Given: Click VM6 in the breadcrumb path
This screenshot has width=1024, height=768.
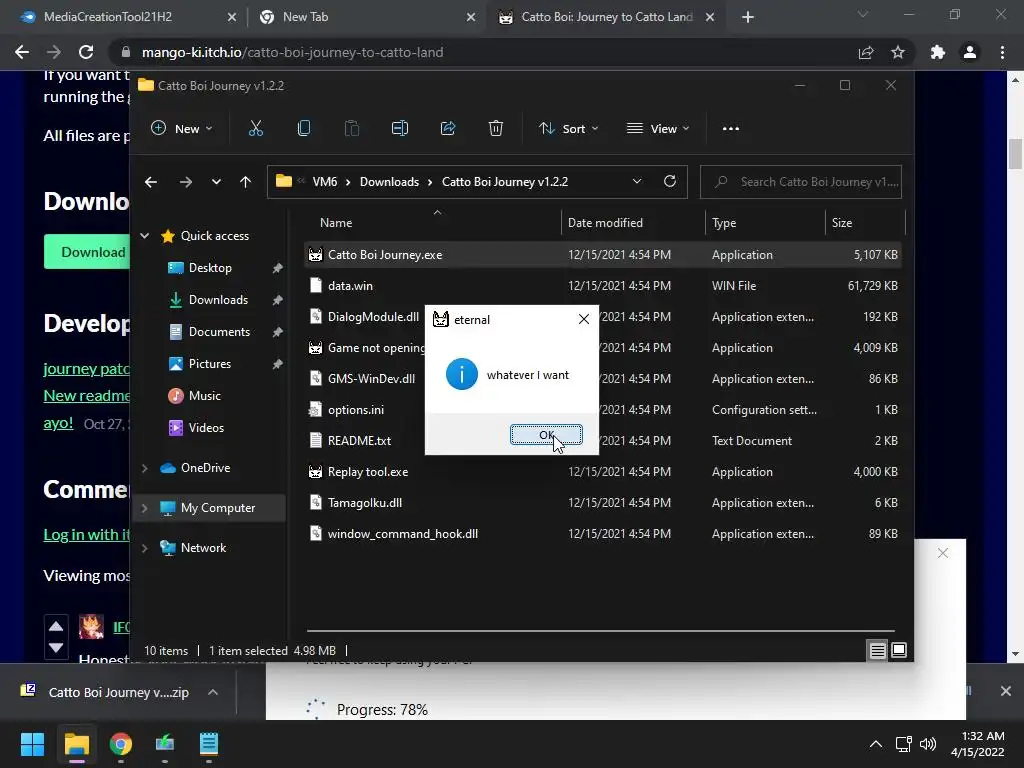Looking at the screenshot, I should tap(325, 182).
